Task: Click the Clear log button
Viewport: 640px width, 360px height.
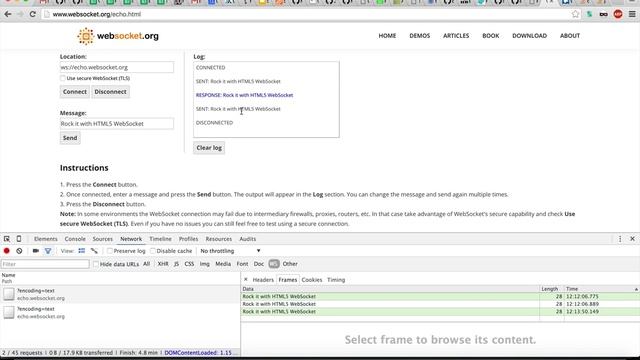Action: pyautogui.click(x=209, y=148)
